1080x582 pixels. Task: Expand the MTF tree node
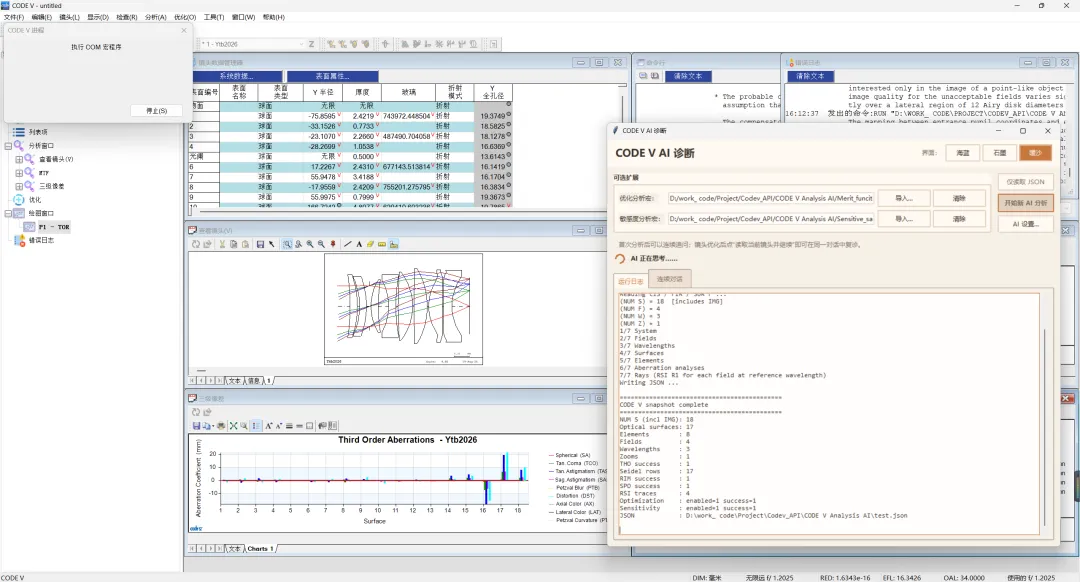(19, 173)
